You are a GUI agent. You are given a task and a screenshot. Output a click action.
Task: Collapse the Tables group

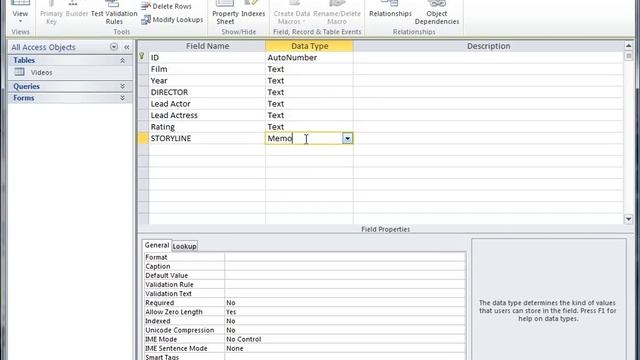tap(122, 60)
